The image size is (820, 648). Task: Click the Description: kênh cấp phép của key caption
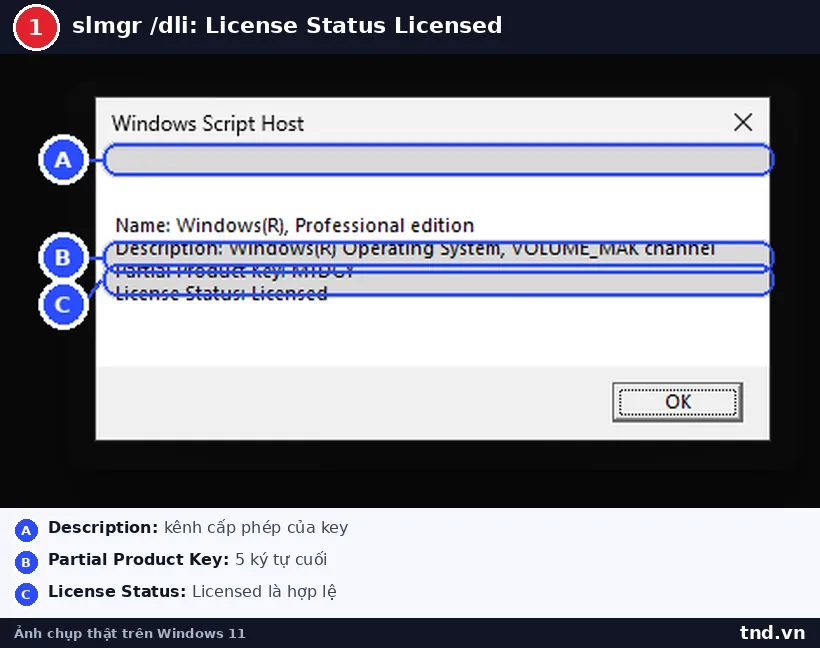(x=198, y=528)
